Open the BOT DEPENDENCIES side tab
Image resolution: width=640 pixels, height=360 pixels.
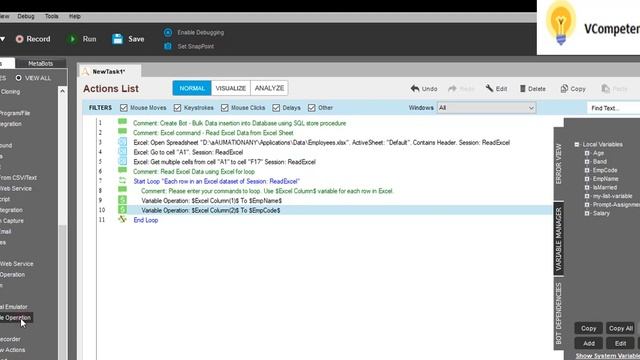pos(559,313)
